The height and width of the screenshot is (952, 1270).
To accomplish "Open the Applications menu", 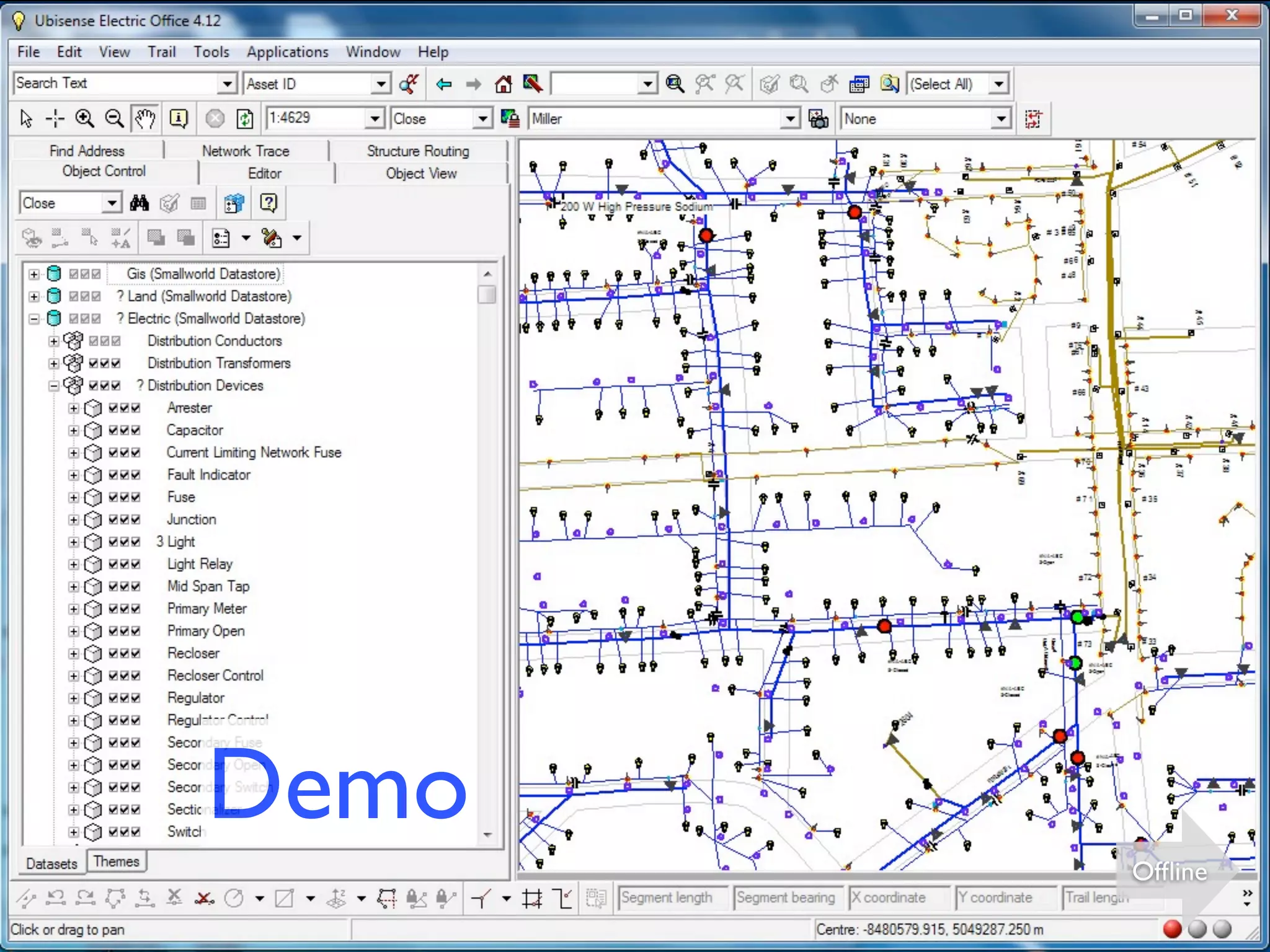I will pyautogui.click(x=288, y=52).
